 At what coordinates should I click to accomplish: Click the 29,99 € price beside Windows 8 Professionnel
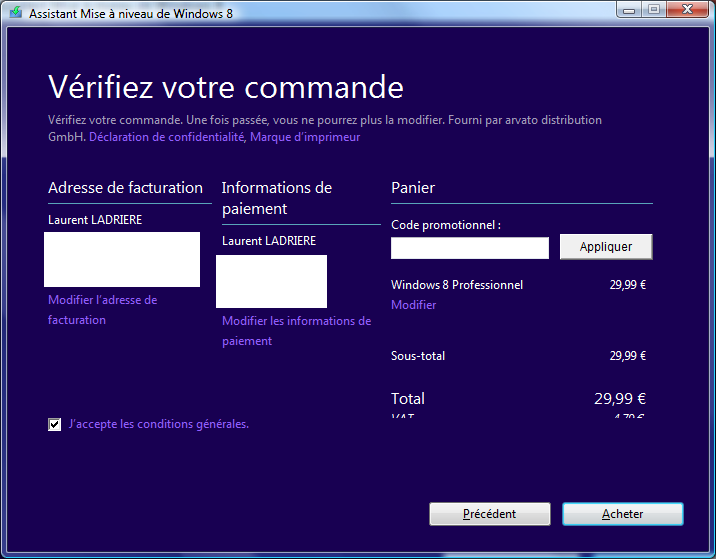pyautogui.click(x=627, y=285)
